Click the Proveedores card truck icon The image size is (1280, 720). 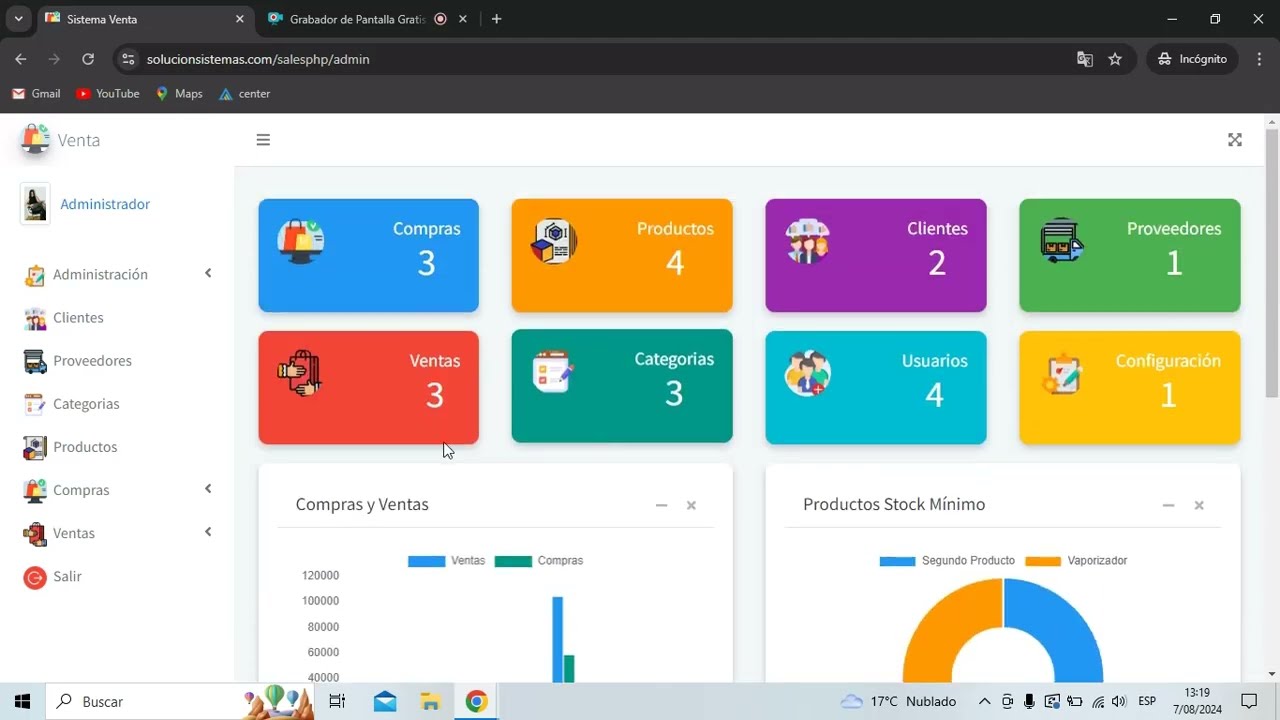pos(1062,241)
